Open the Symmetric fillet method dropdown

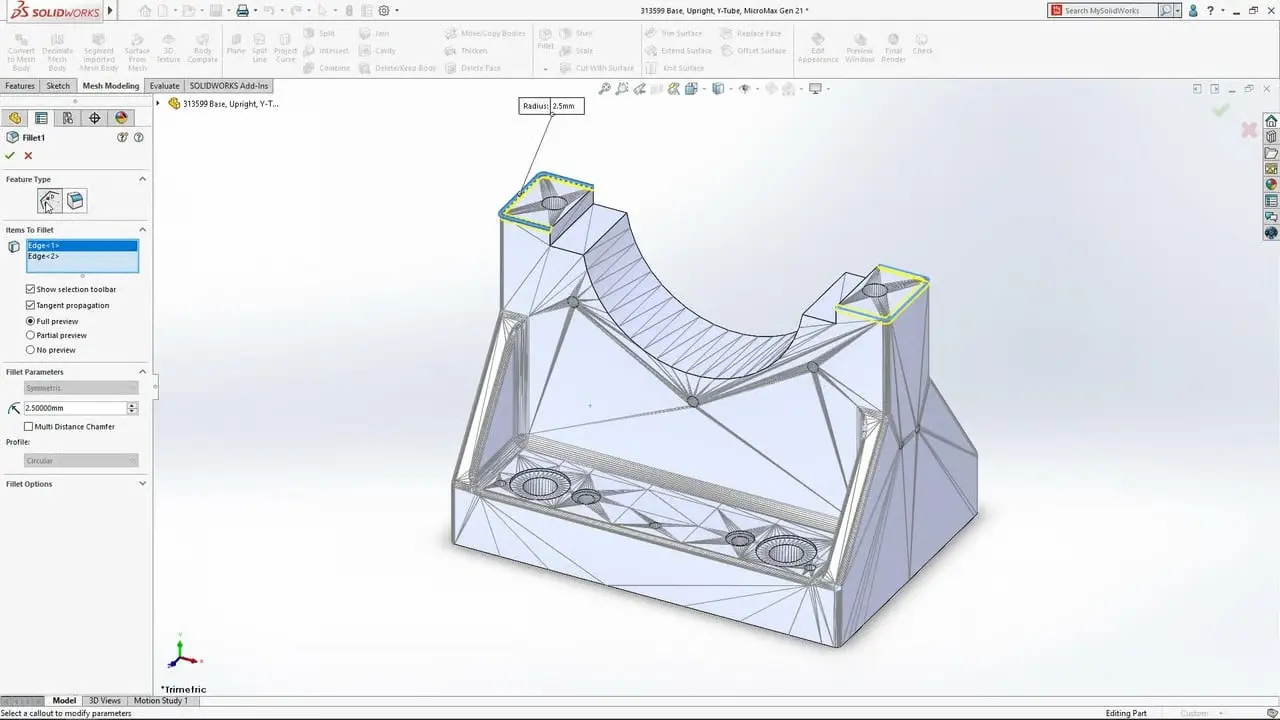click(x=81, y=388)
